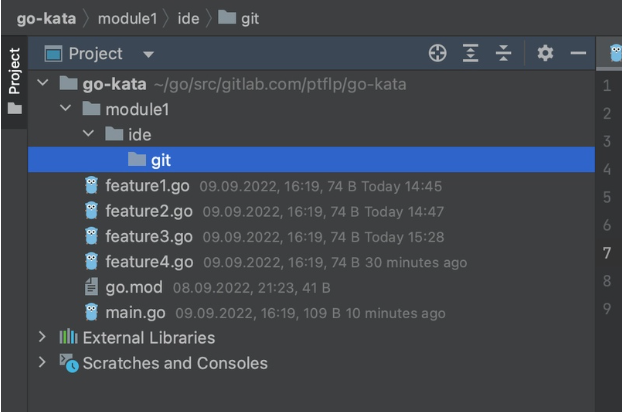Expand External Libraries node
Image resolution: width=622 pixels, height=412 pixels.
pos(43,338)
